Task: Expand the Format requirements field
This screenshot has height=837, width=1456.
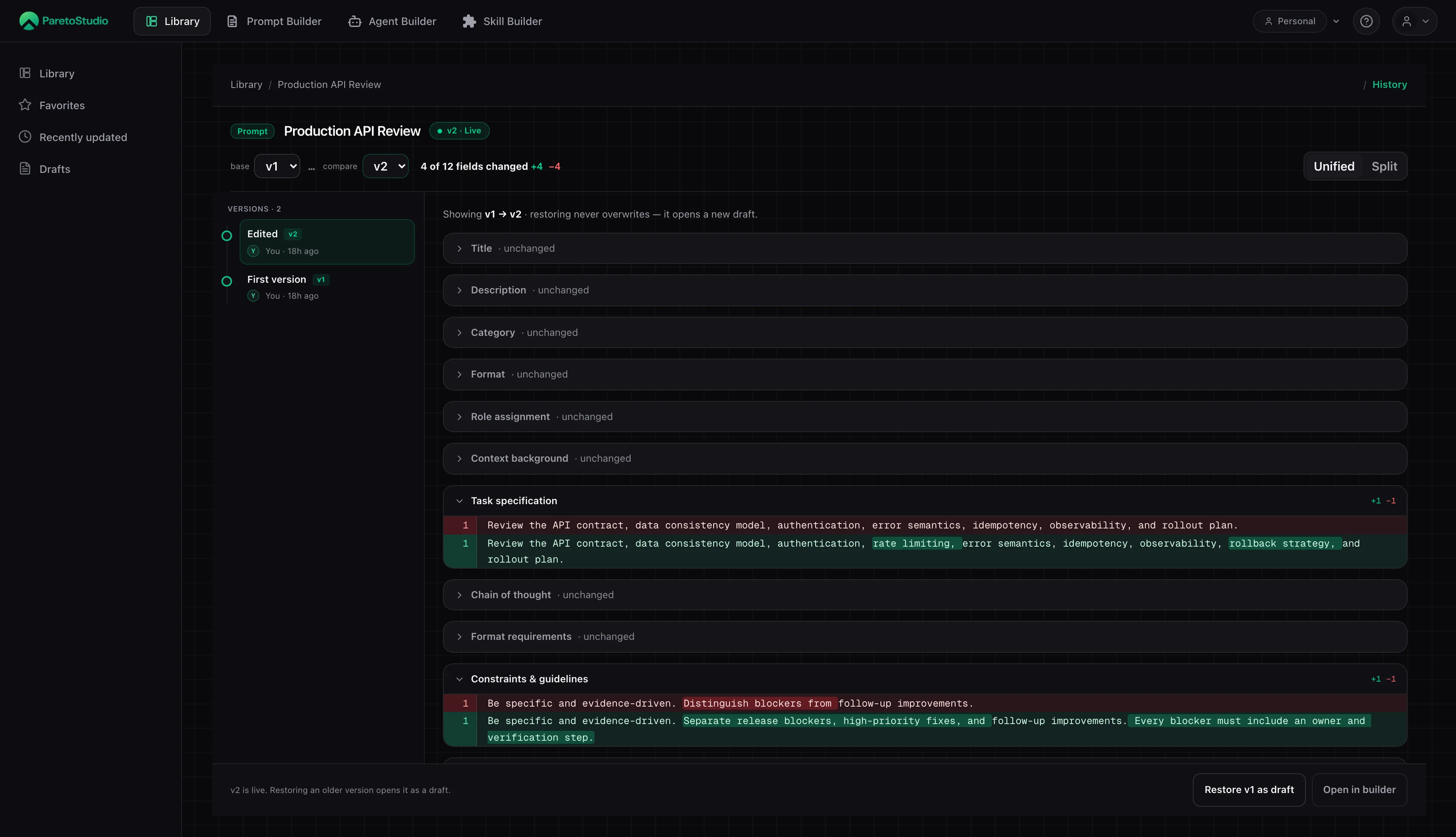Action: pyautogui.click(x=924, y=636)
